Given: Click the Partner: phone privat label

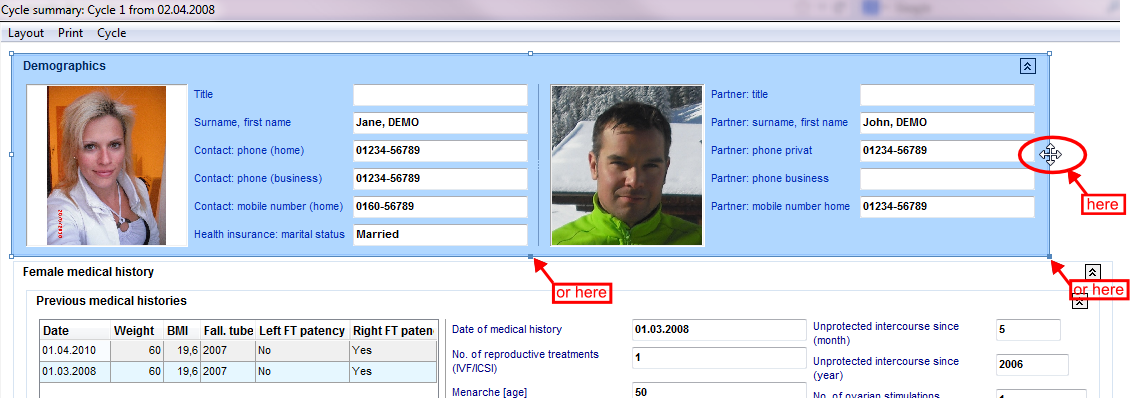Looking at the screenshot, I should pyautogui.click(x=762, y=151).
